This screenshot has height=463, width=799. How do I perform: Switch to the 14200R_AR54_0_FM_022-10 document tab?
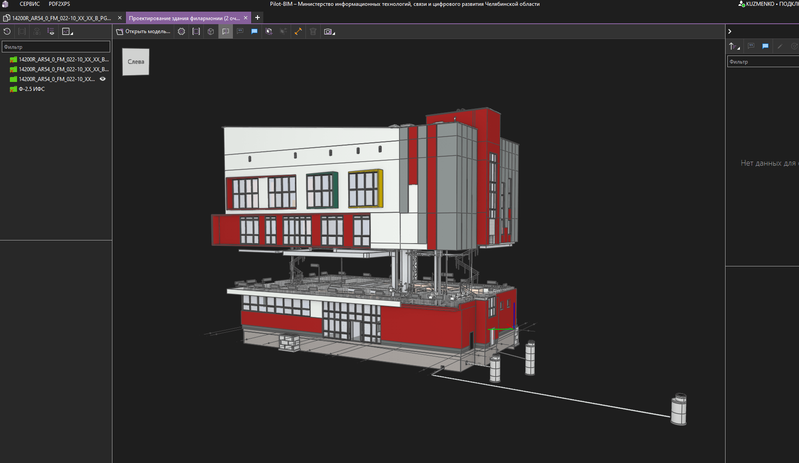61,18
